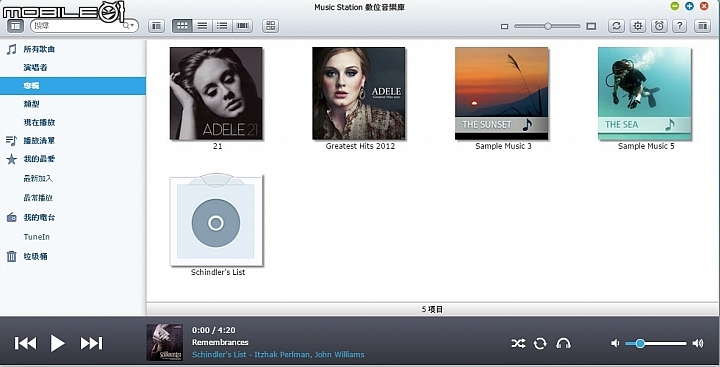Open the Schindler's List artist link in player
Screen dimensions: 720x367
point(278,355)
